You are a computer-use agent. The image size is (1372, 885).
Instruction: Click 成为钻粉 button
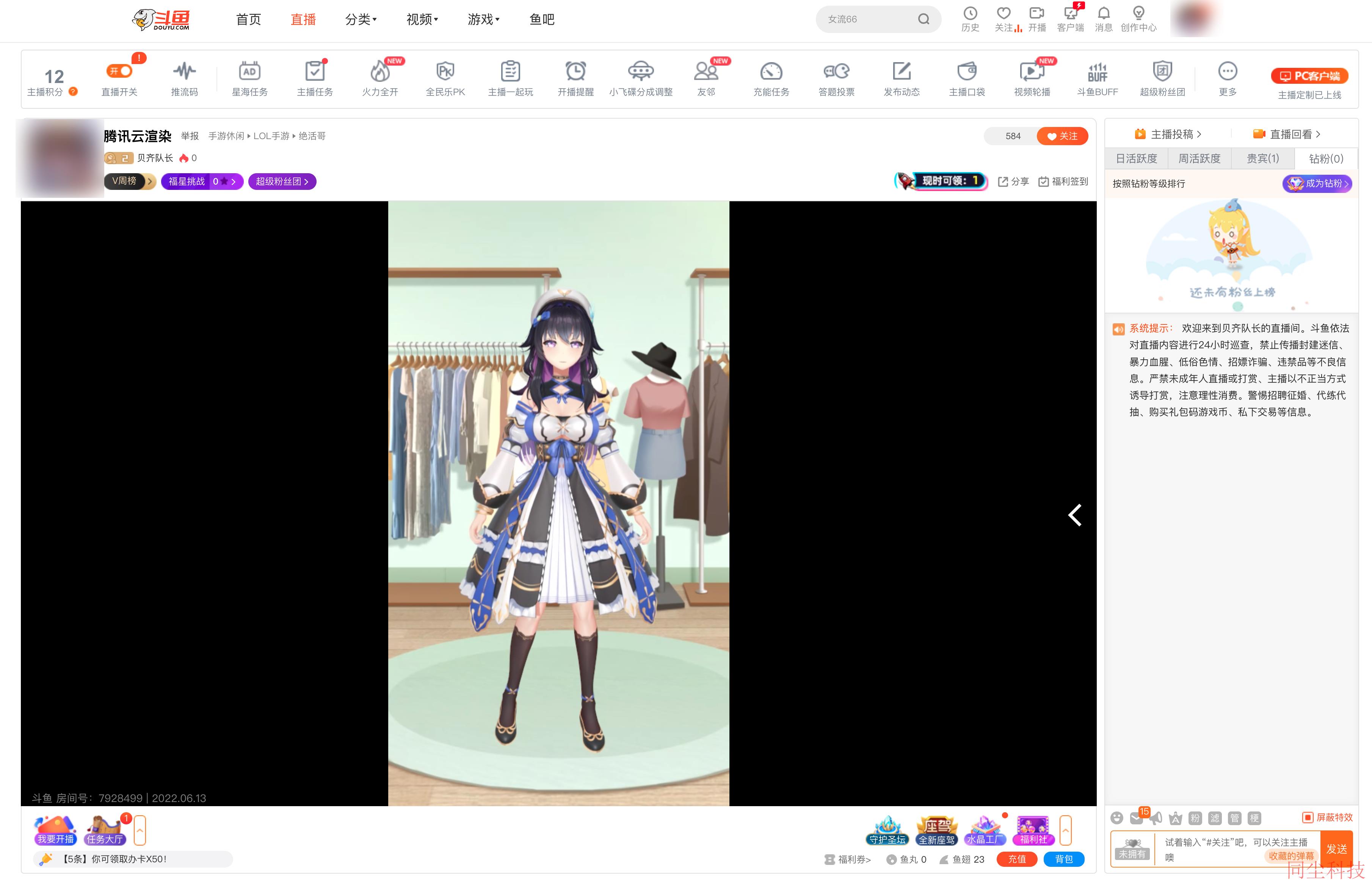pos(1317,184)
